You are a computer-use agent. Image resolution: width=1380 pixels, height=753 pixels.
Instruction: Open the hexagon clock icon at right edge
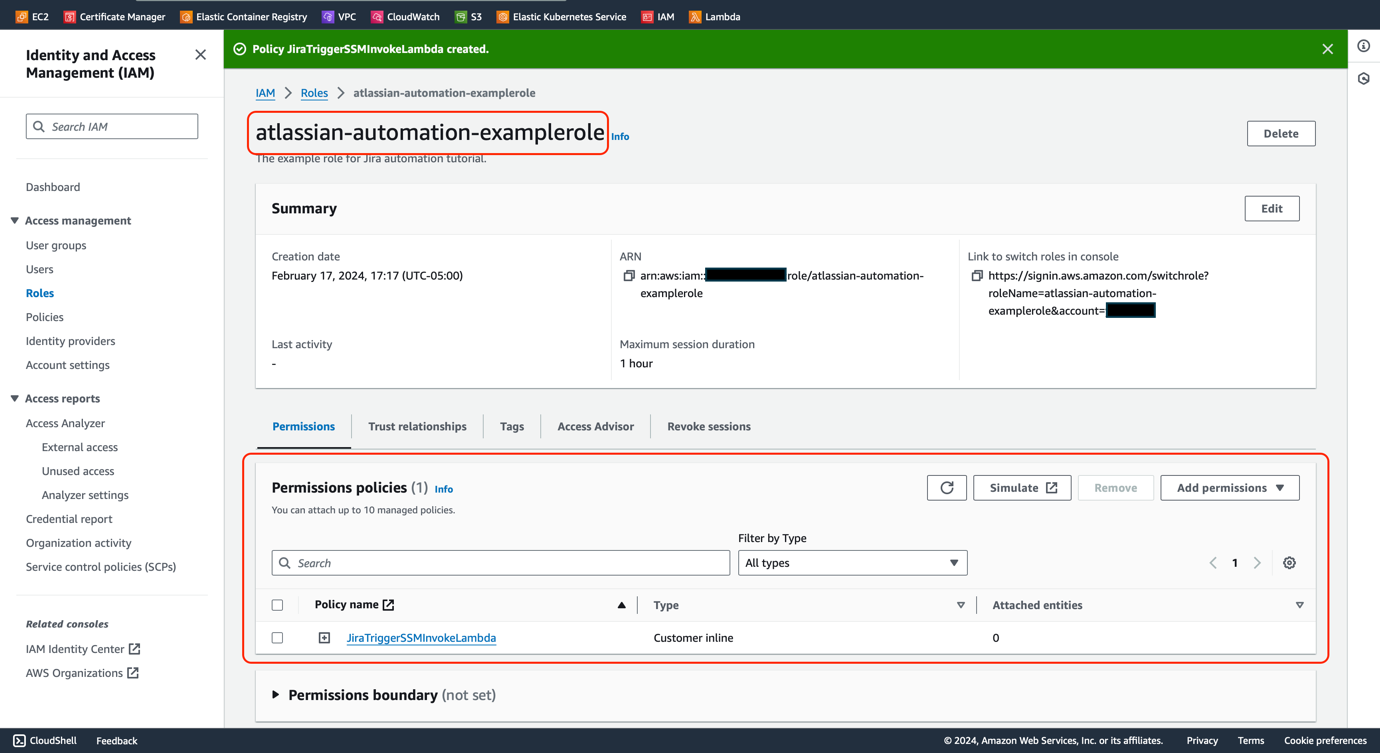pyautogui.click(x=1364, y=79)
